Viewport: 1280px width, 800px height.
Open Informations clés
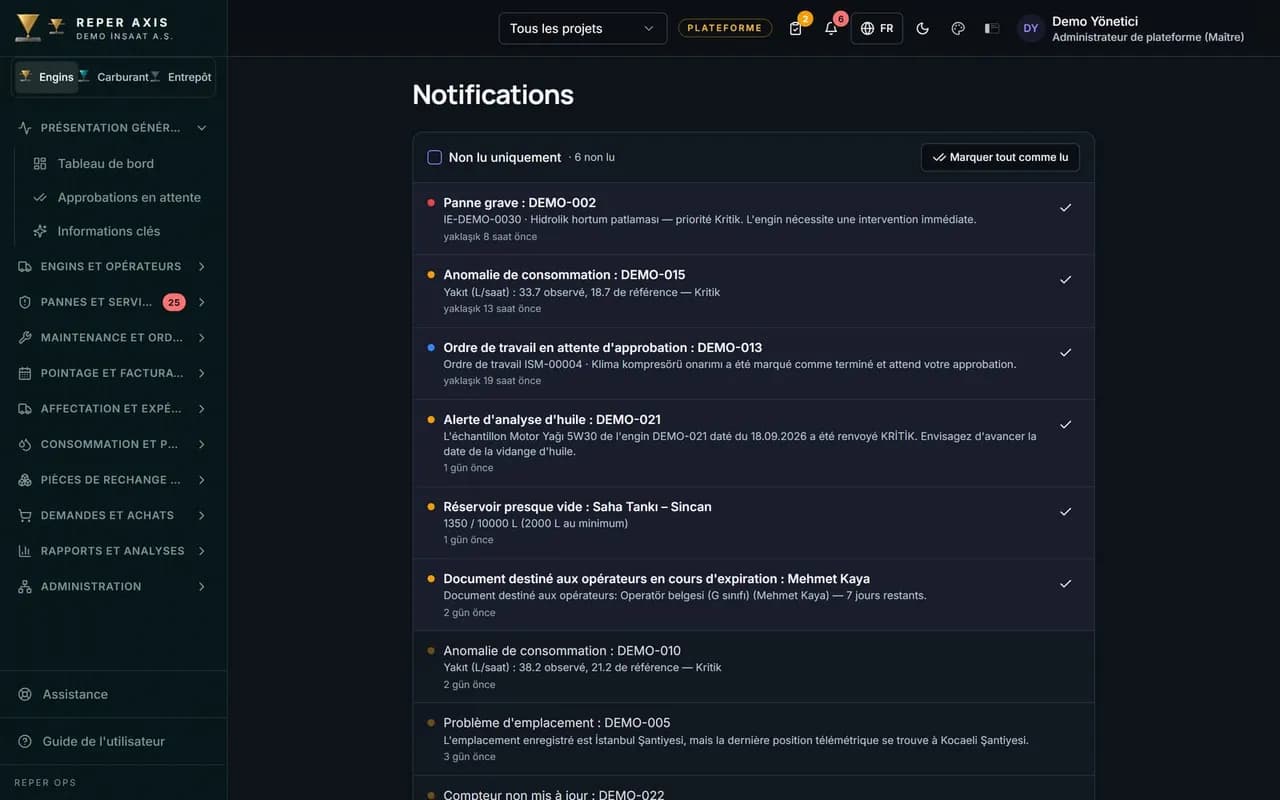coord(120,231)
